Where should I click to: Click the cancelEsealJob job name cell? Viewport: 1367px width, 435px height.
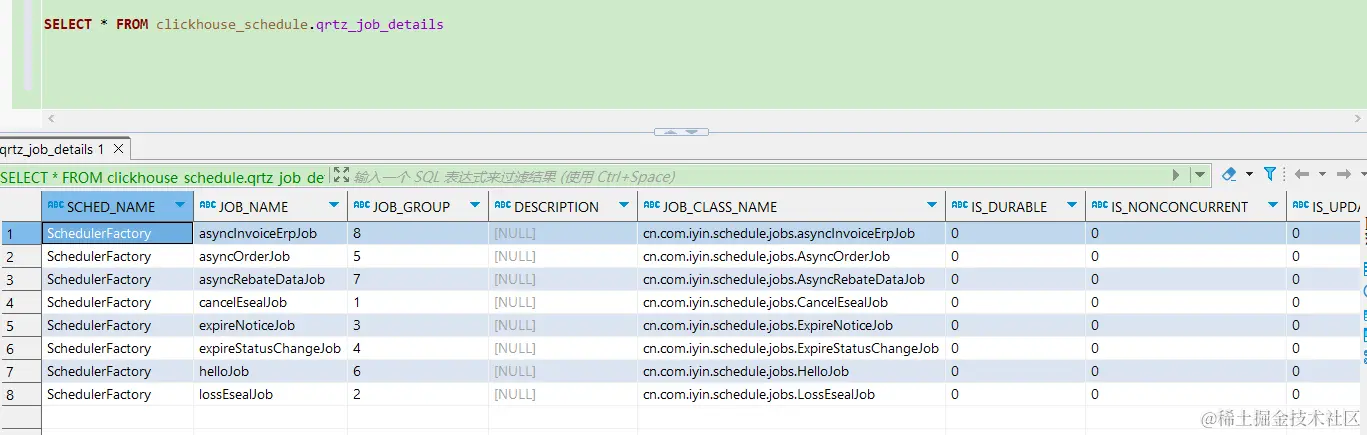pos(270,302)
